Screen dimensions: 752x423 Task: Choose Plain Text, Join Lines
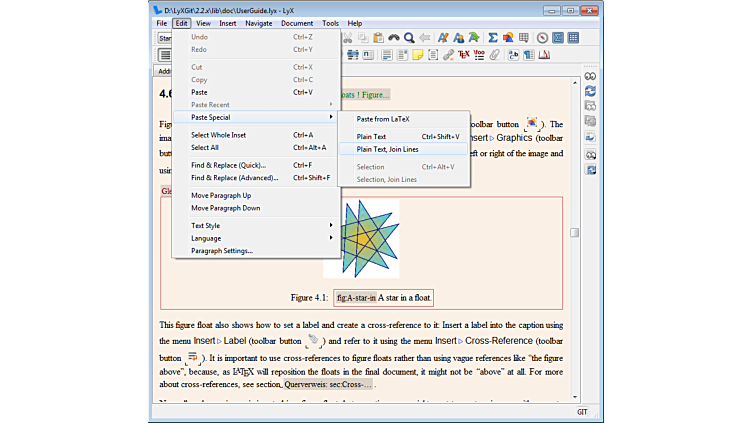click(401, 149)
